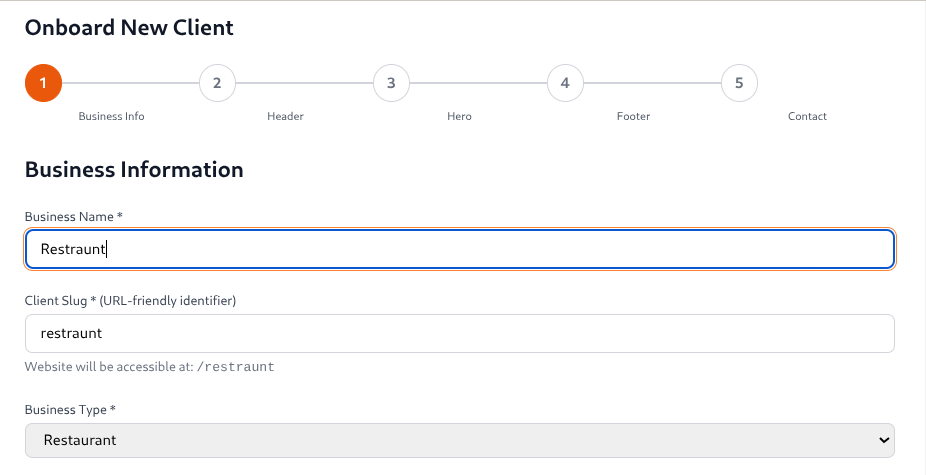926x475 pixels.
Task: Select the Hero step label
Action: click(x=459, y=116)
